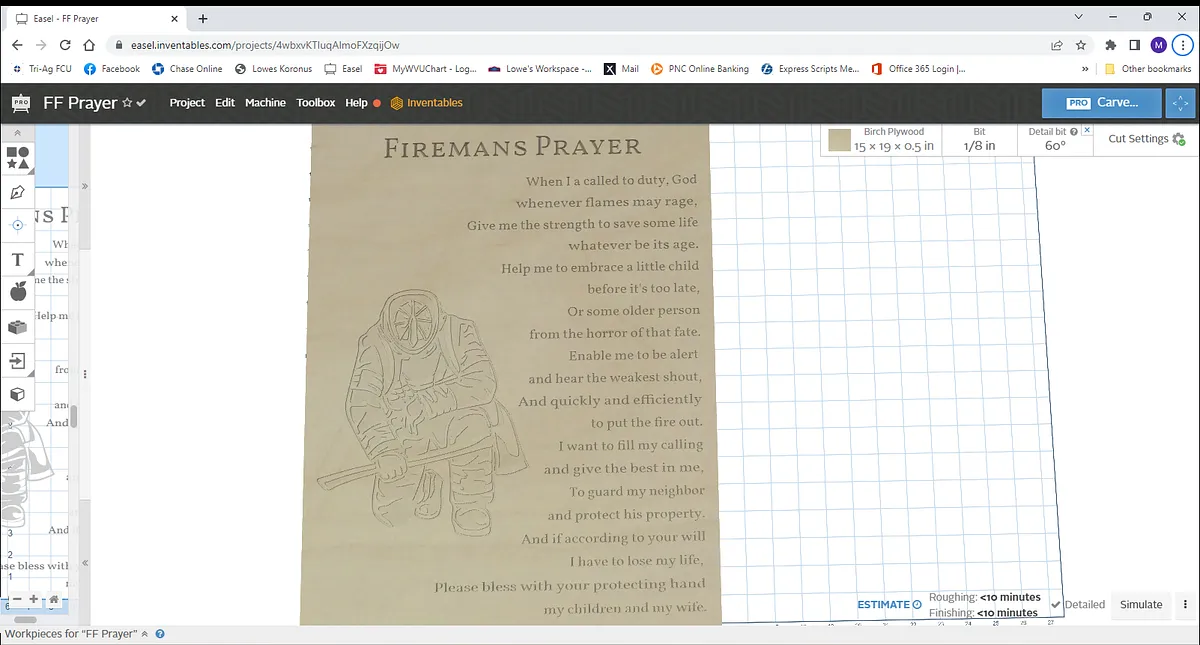Viewport: 1200px width, 645px height.
Task: Click the Carve button
Action: coord(1101,103)
